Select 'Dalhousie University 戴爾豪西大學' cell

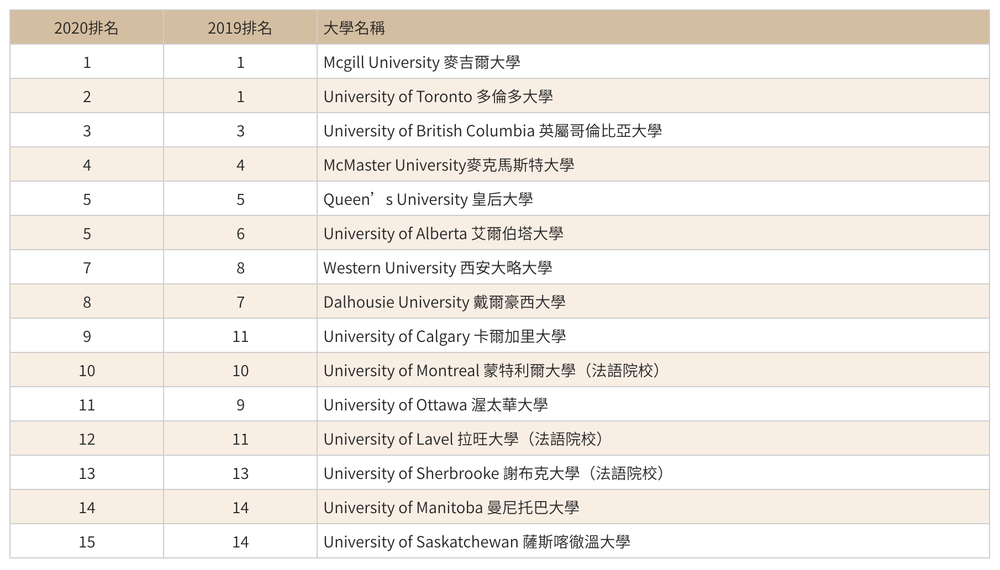point(653,302)
